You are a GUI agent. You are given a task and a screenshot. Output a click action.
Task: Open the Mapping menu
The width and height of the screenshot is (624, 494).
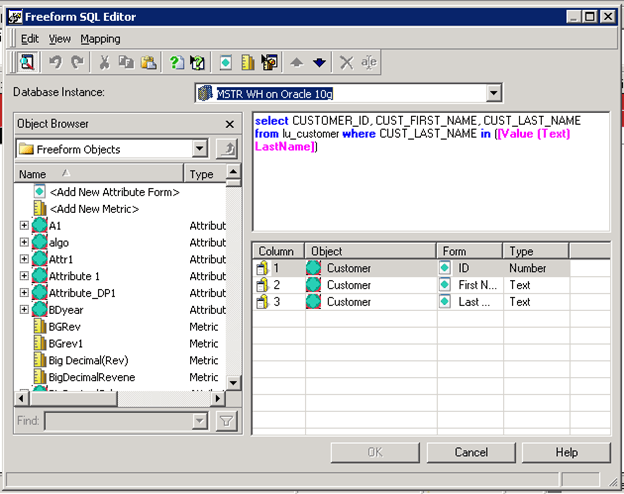click(100, 38)
